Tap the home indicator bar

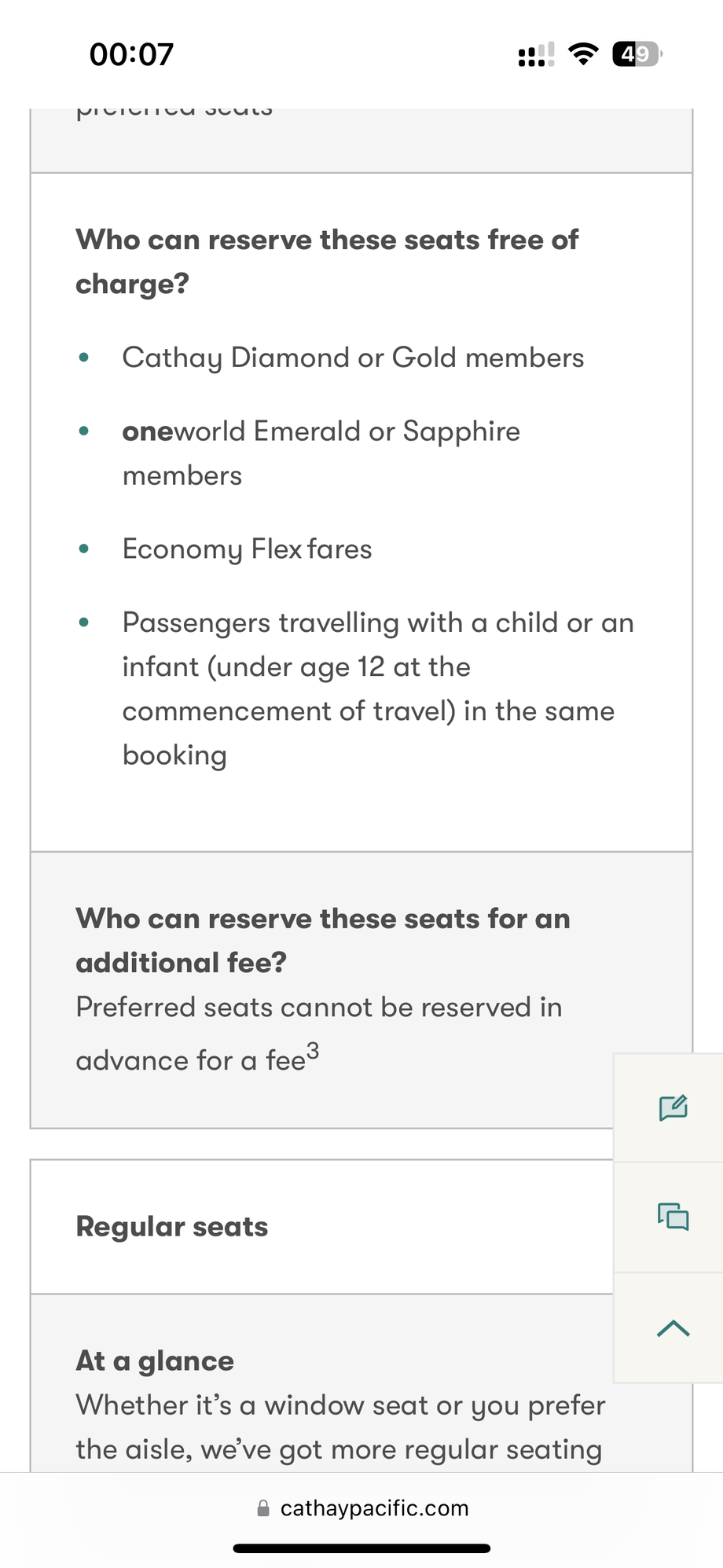[x=361, y=1548]
